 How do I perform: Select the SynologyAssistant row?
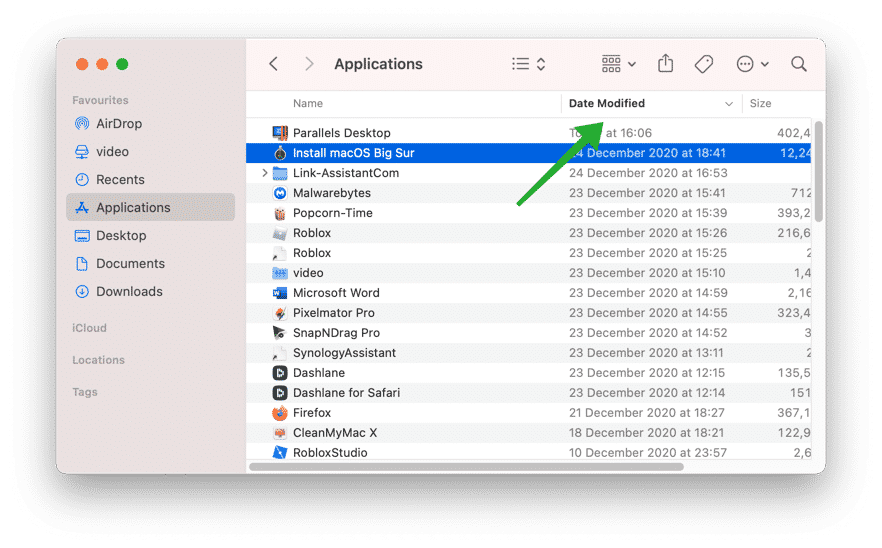pos(529,353)
